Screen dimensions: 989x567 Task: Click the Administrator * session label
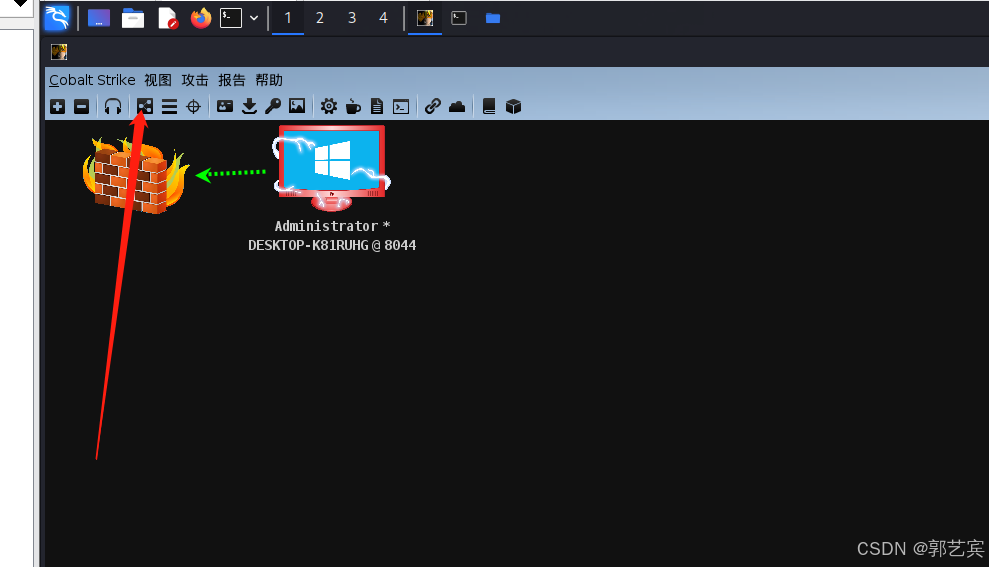click(332, 226)
